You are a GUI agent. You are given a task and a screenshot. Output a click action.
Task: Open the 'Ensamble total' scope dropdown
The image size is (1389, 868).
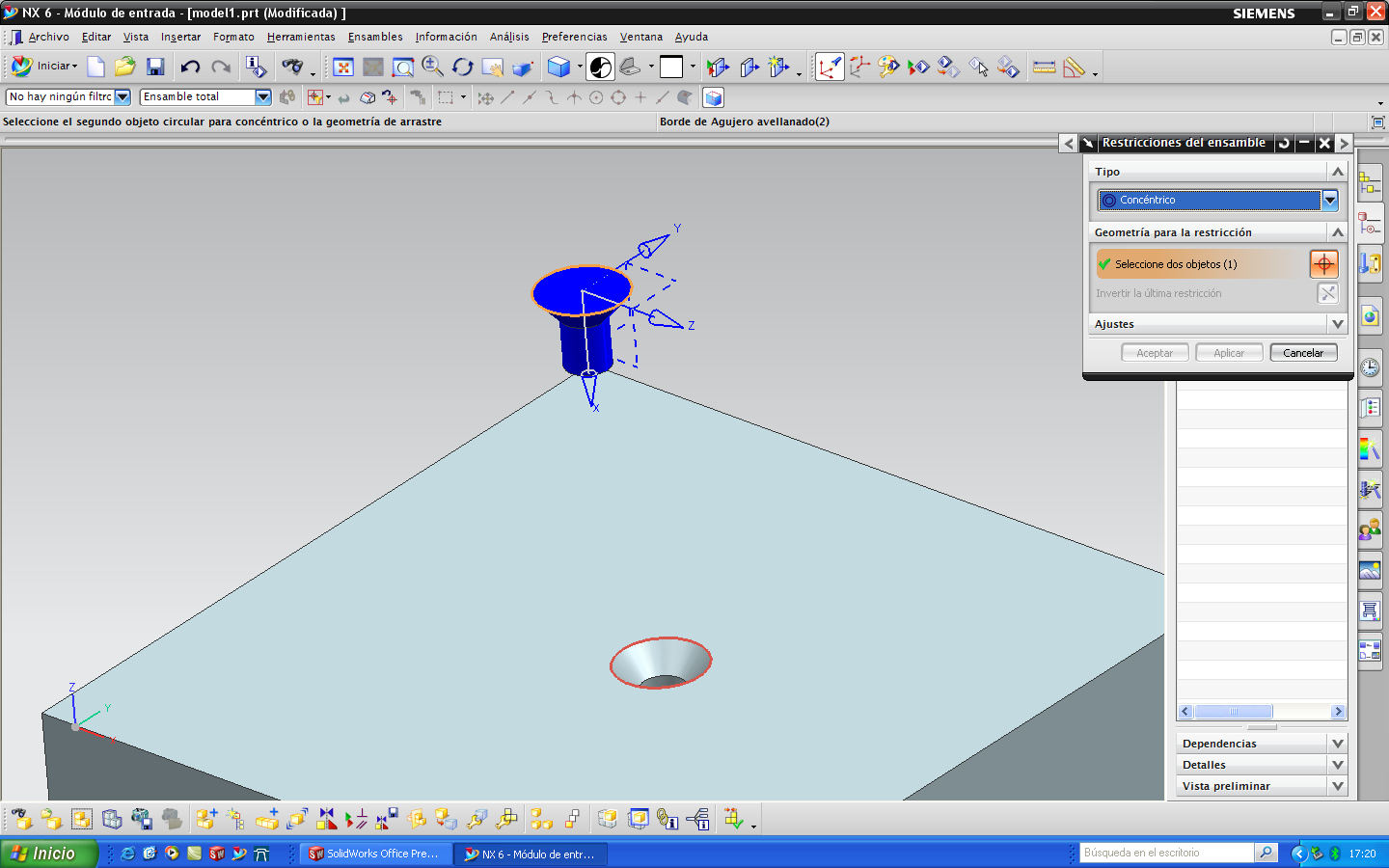pos(263,96)
